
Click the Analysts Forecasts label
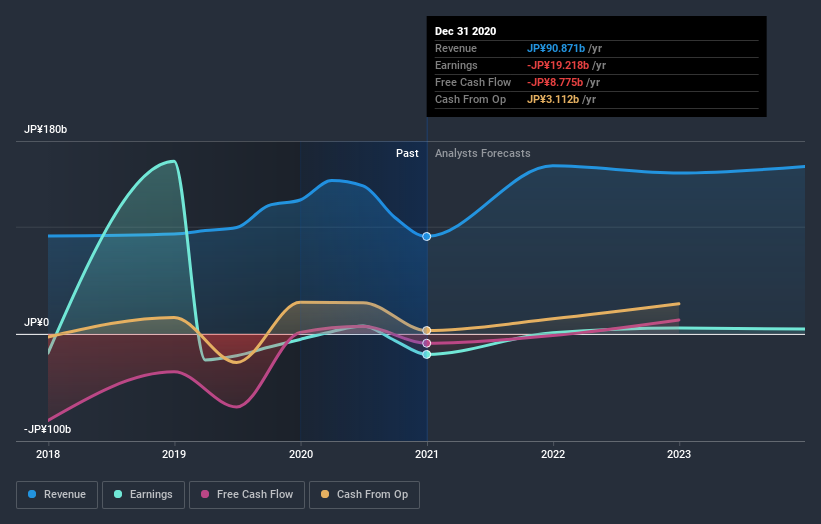point(483,153)
